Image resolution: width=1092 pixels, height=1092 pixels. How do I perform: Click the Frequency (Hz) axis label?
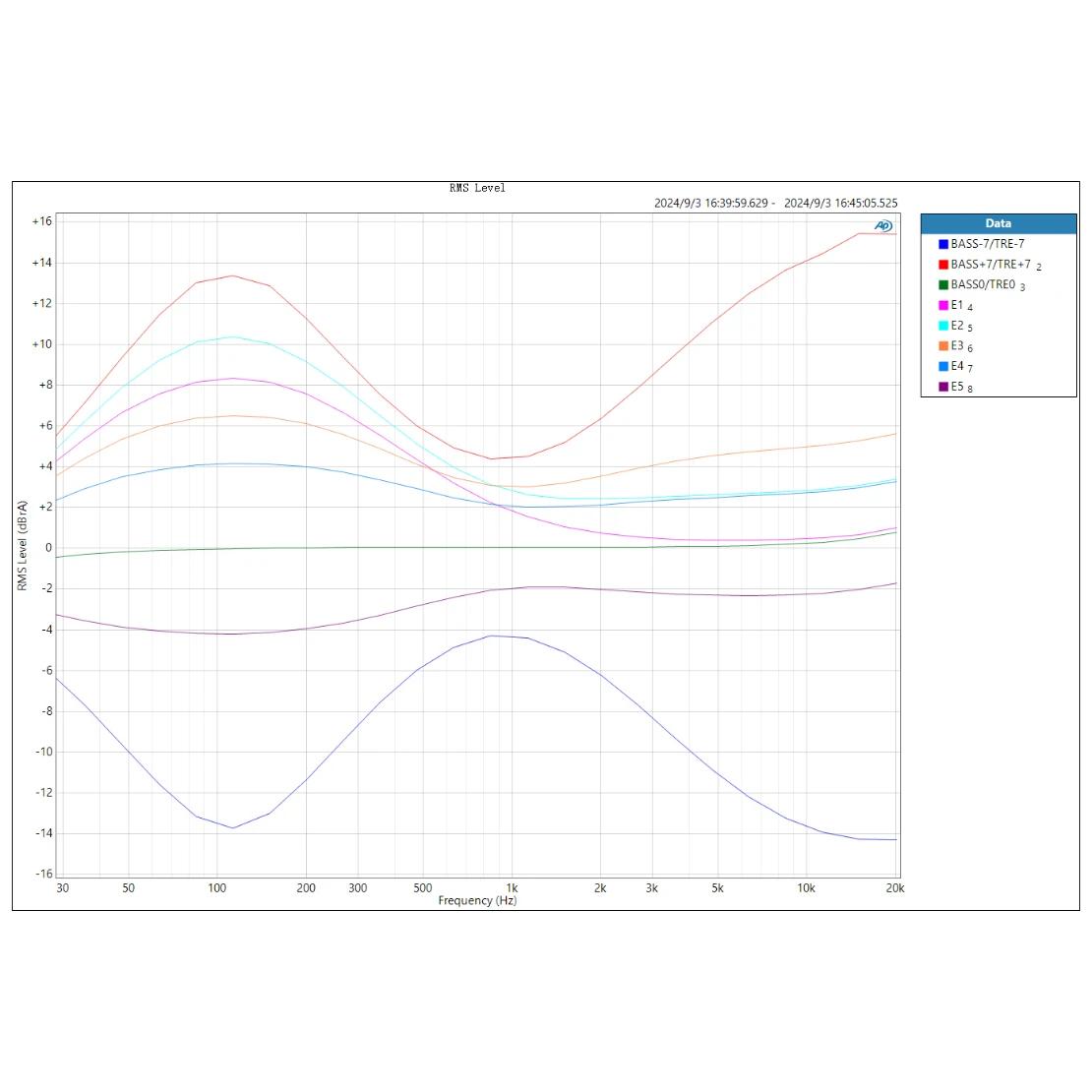[x=477, y=901]
